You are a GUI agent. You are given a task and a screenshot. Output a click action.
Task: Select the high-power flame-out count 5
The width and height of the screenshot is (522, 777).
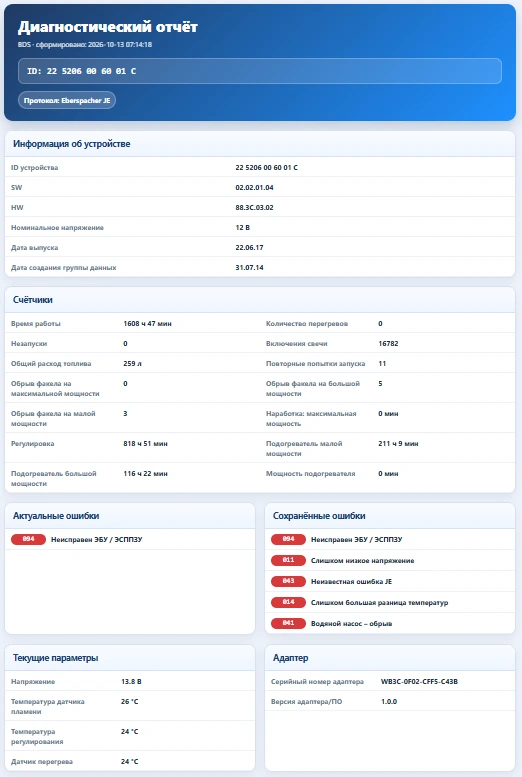click(x=380, y=384)
